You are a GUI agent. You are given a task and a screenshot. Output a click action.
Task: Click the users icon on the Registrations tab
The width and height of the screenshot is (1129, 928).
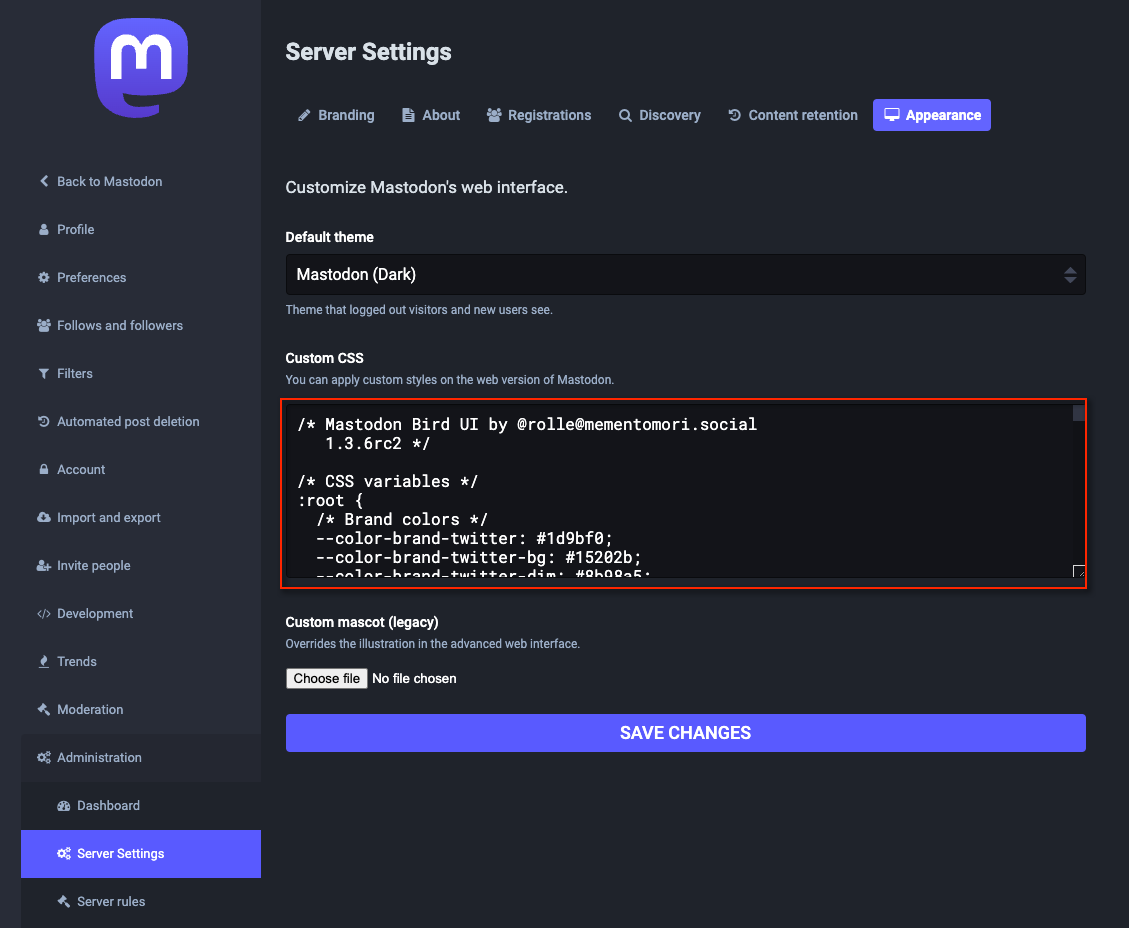[x=494, y=115]
